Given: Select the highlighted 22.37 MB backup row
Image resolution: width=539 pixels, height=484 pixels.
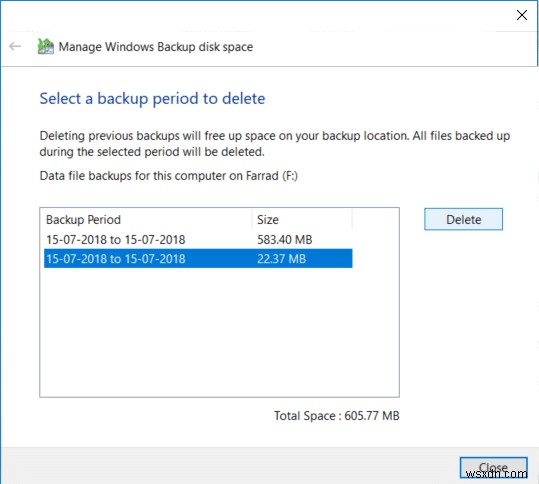Looking at the screenshot, I should [198, 258].
